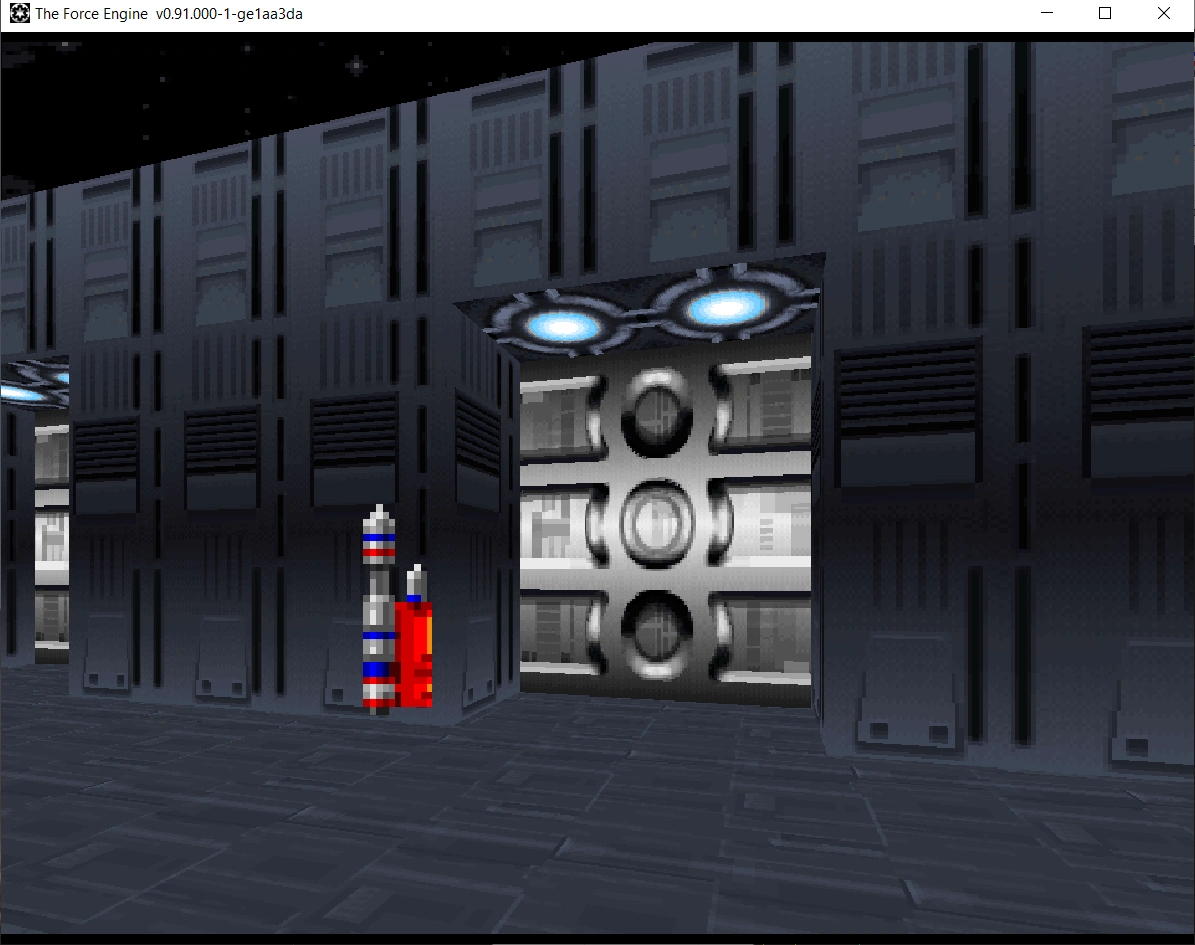1195x945 pixels.
Task: Click The Force Engine app icon in title bar
Action: point(20,13)
